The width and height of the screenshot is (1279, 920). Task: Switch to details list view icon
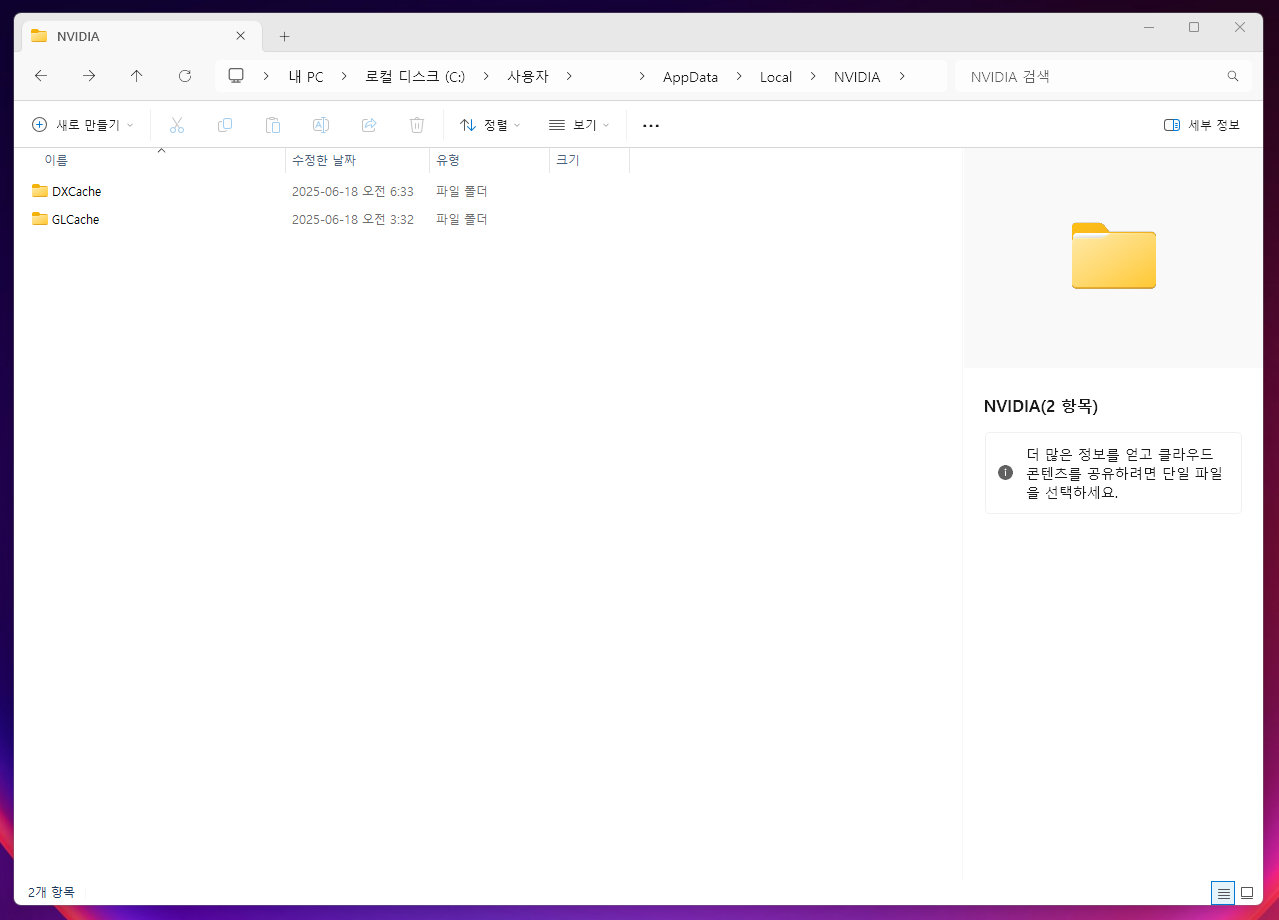[1223, 893]
